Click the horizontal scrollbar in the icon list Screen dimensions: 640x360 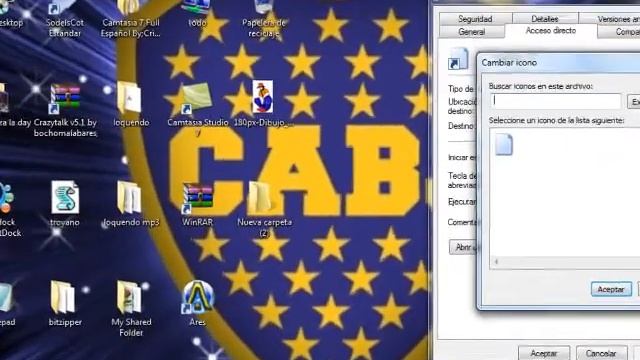point(565,262)
